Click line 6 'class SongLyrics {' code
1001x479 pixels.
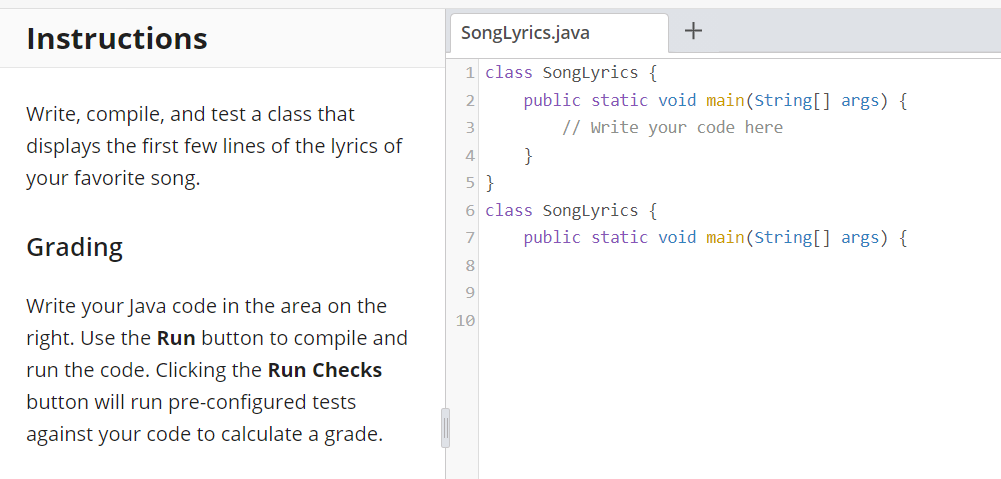(571, 211)
